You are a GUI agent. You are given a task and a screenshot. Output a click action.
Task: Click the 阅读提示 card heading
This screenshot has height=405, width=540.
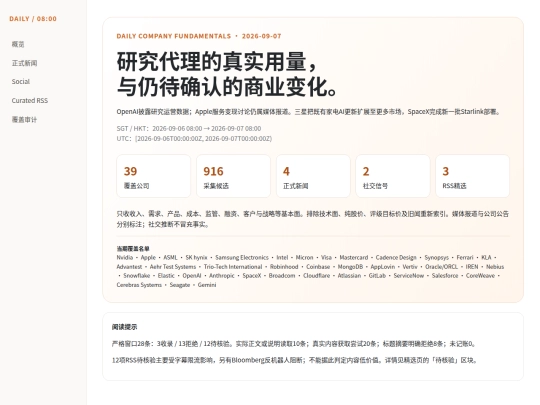pos(124,327)
